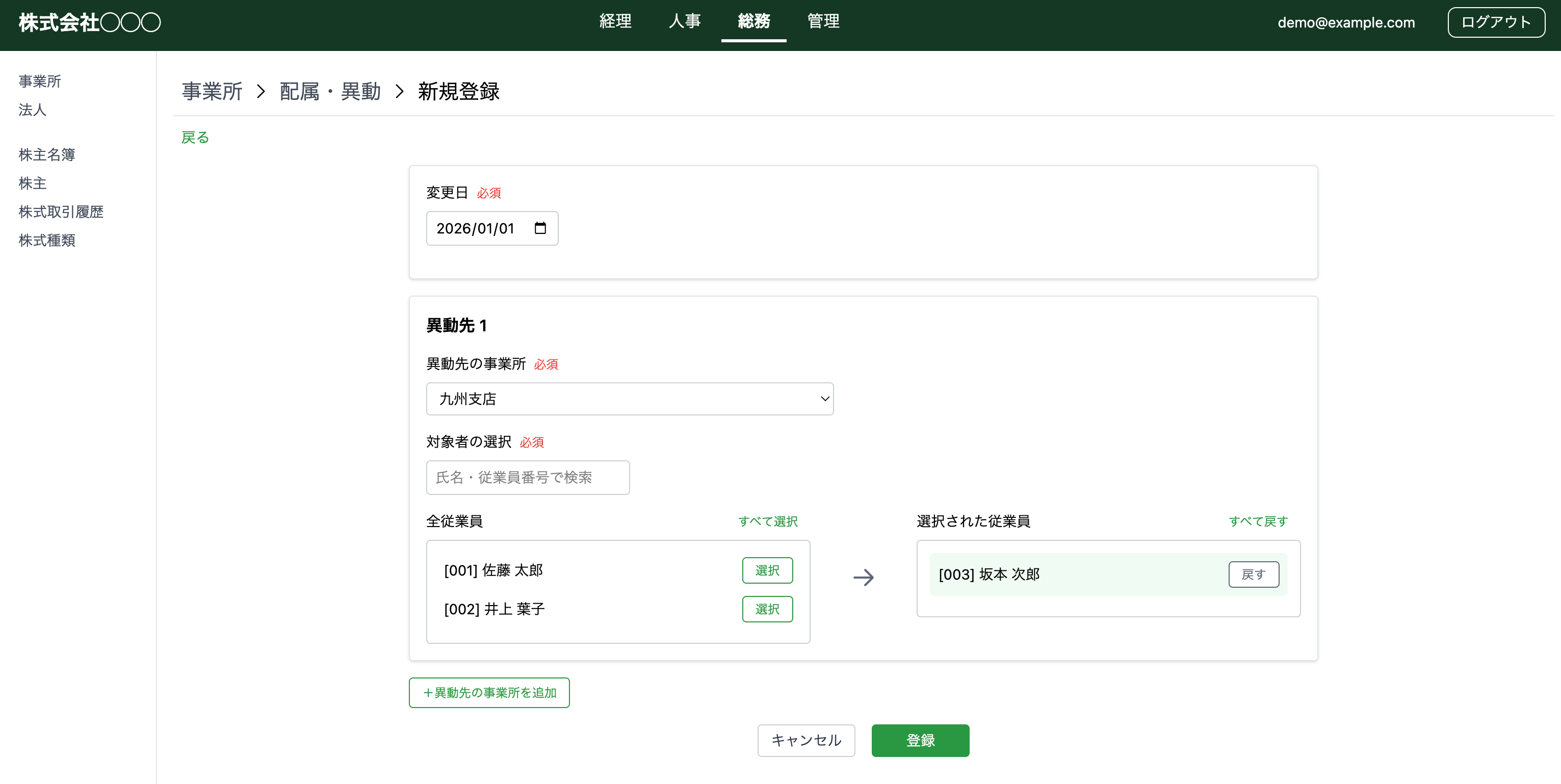
Task: Open the 管理 menu item
Action: [x=822, y=22]
